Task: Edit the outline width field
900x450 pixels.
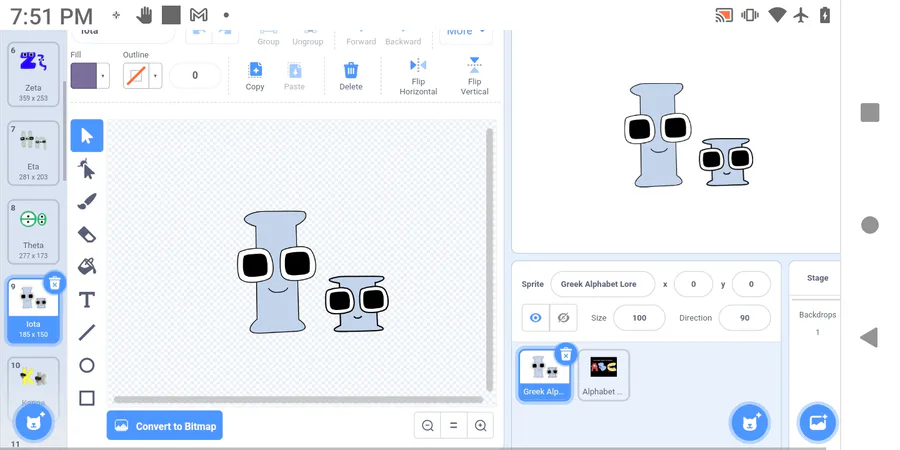Action: click(195, 75)
